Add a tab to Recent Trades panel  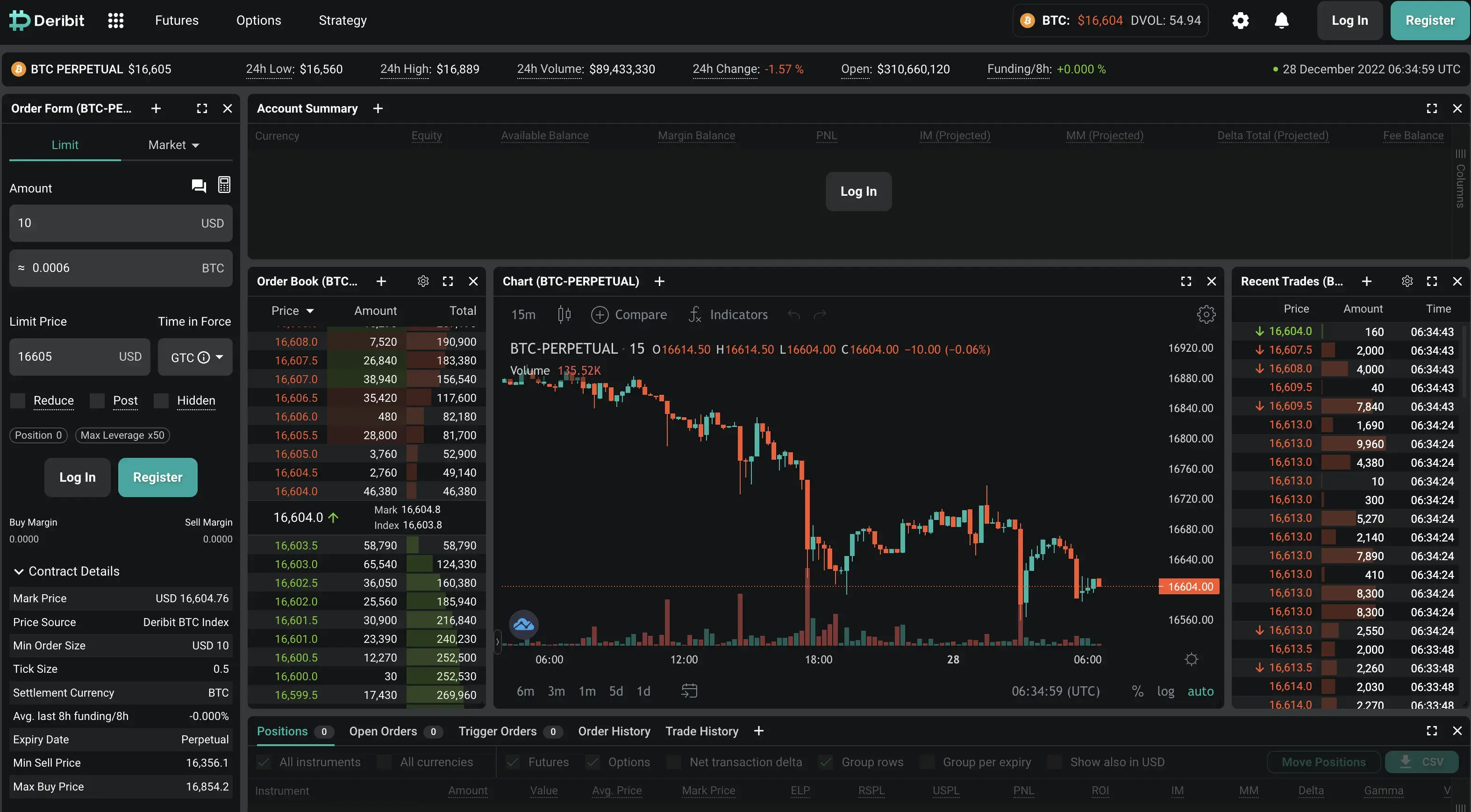(x=1366, y=281)
